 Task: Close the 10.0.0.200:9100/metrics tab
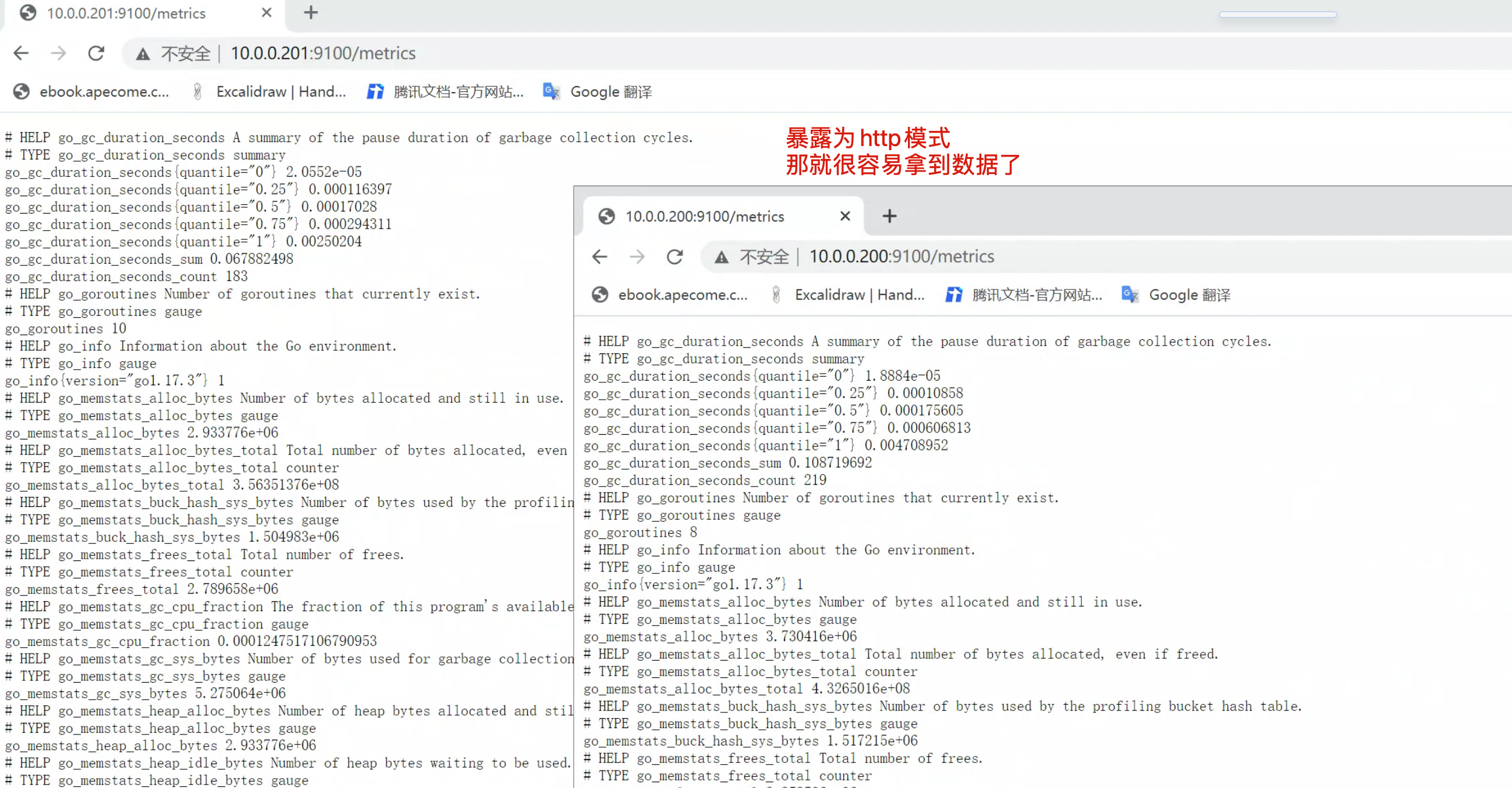(x=844, y=216)
